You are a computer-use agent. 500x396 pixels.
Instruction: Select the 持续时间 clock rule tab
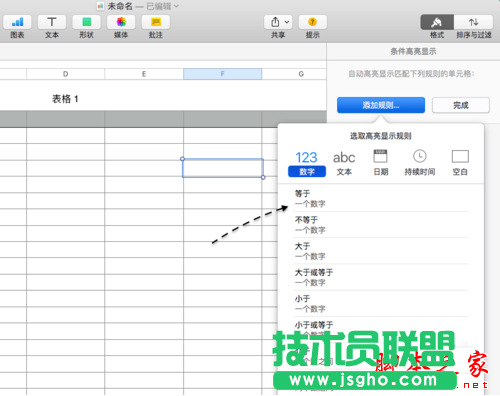point(420,163)
